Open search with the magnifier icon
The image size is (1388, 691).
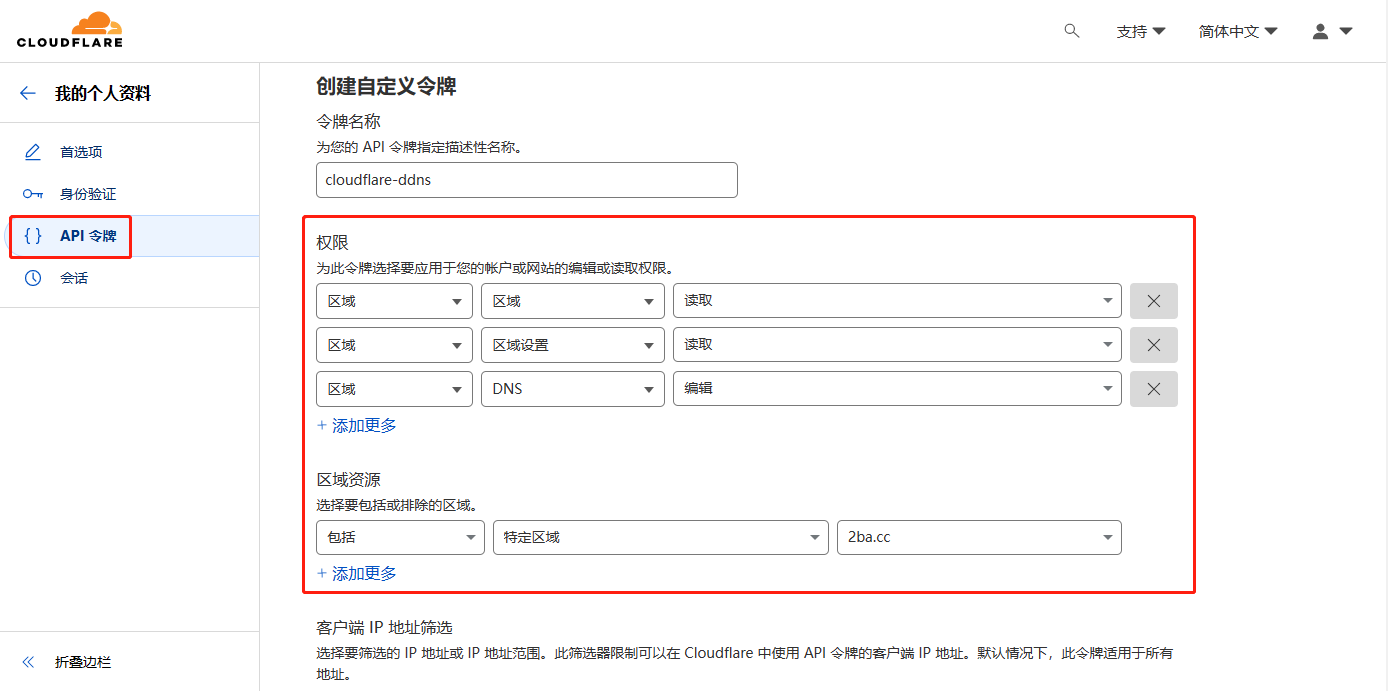pos(1071,31)
